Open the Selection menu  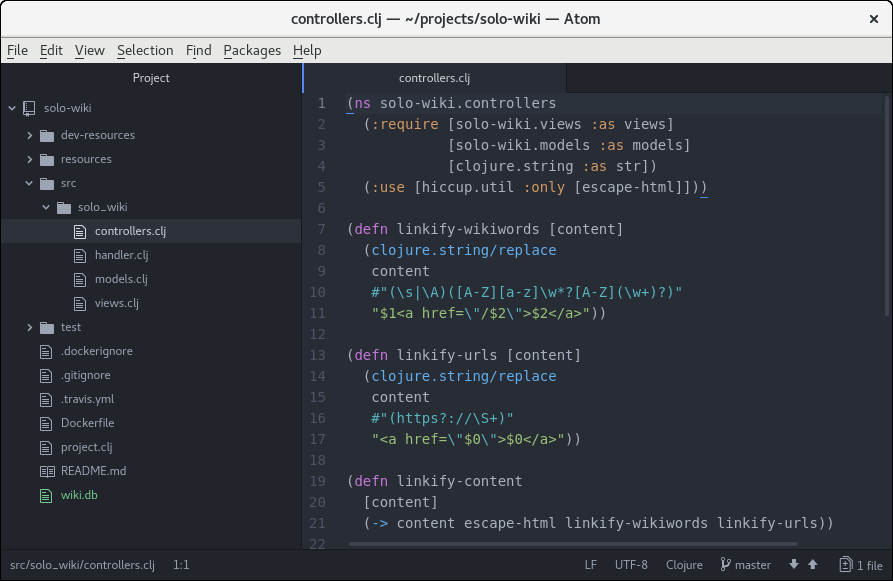(x=145, y=50)
